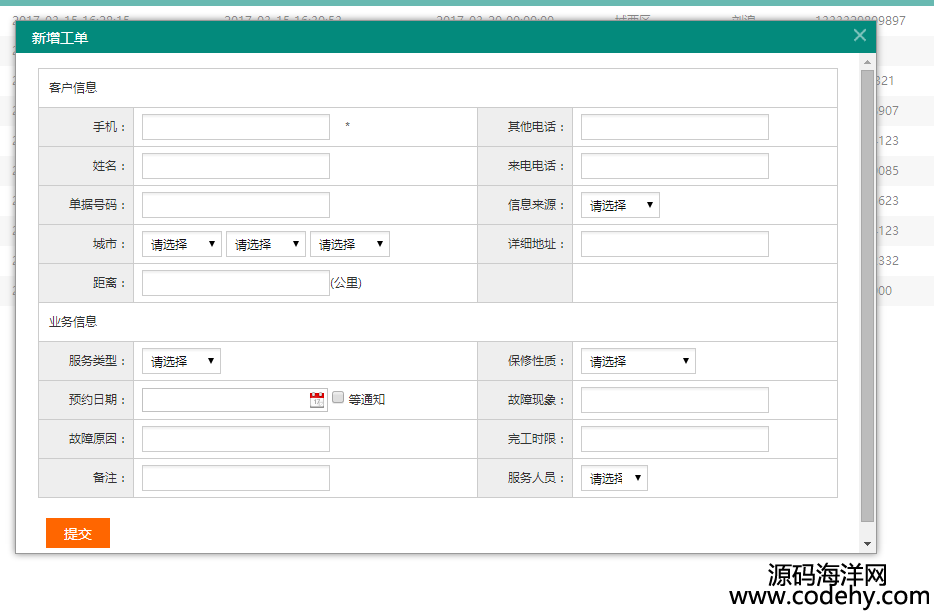Submit the form with 提交 button

pos(78,533)
